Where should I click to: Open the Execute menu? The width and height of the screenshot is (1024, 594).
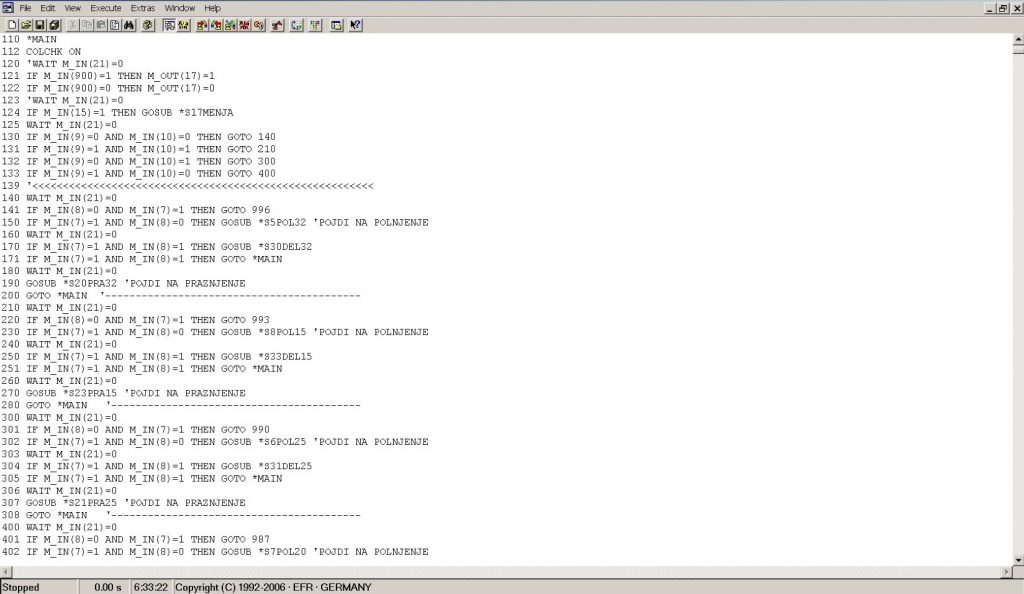[x=105, y=8]
